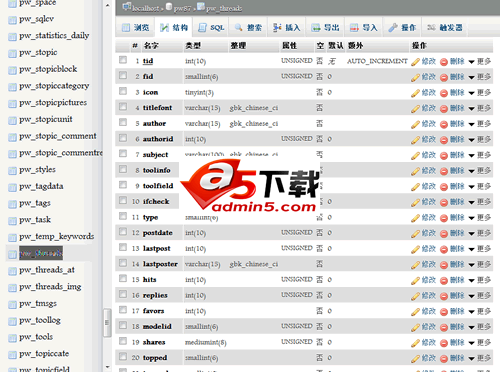This screenshot has height=372, width=500.
Task: Click the red delete icon for lastpost row
Action: (444, 249)
